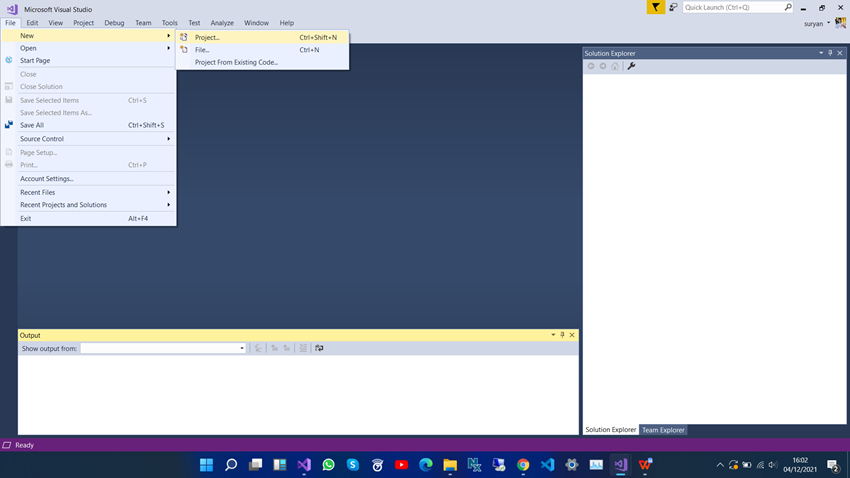Choose Project From Existing Code…

click(x=262, y=62)
